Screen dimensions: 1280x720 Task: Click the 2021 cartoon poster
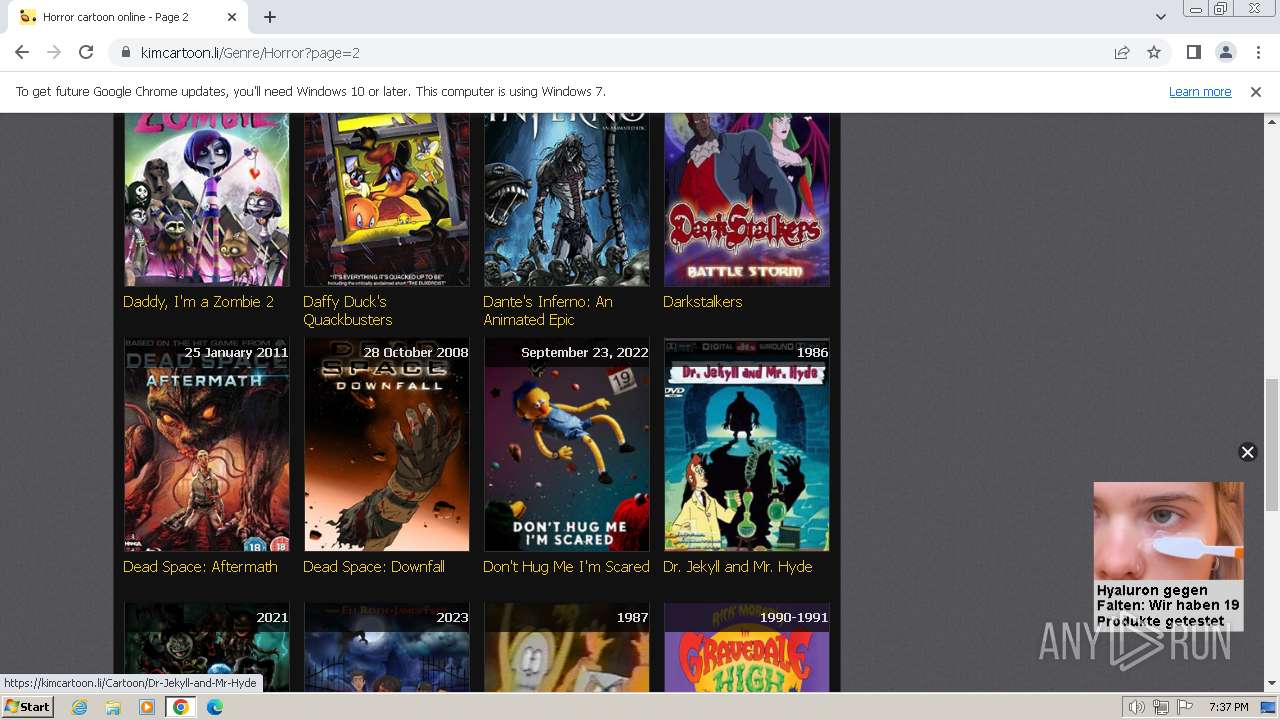tap(207, 647)
